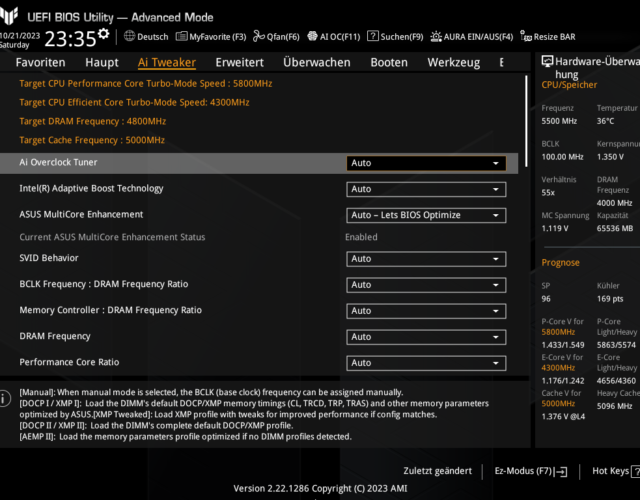
Task: Click the Zuletzt geändert button
Action: [x=437, y=470]
